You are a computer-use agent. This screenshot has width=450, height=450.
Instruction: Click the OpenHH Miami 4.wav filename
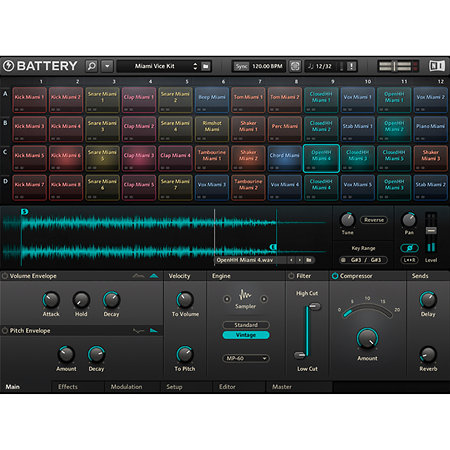pos(245,260)
